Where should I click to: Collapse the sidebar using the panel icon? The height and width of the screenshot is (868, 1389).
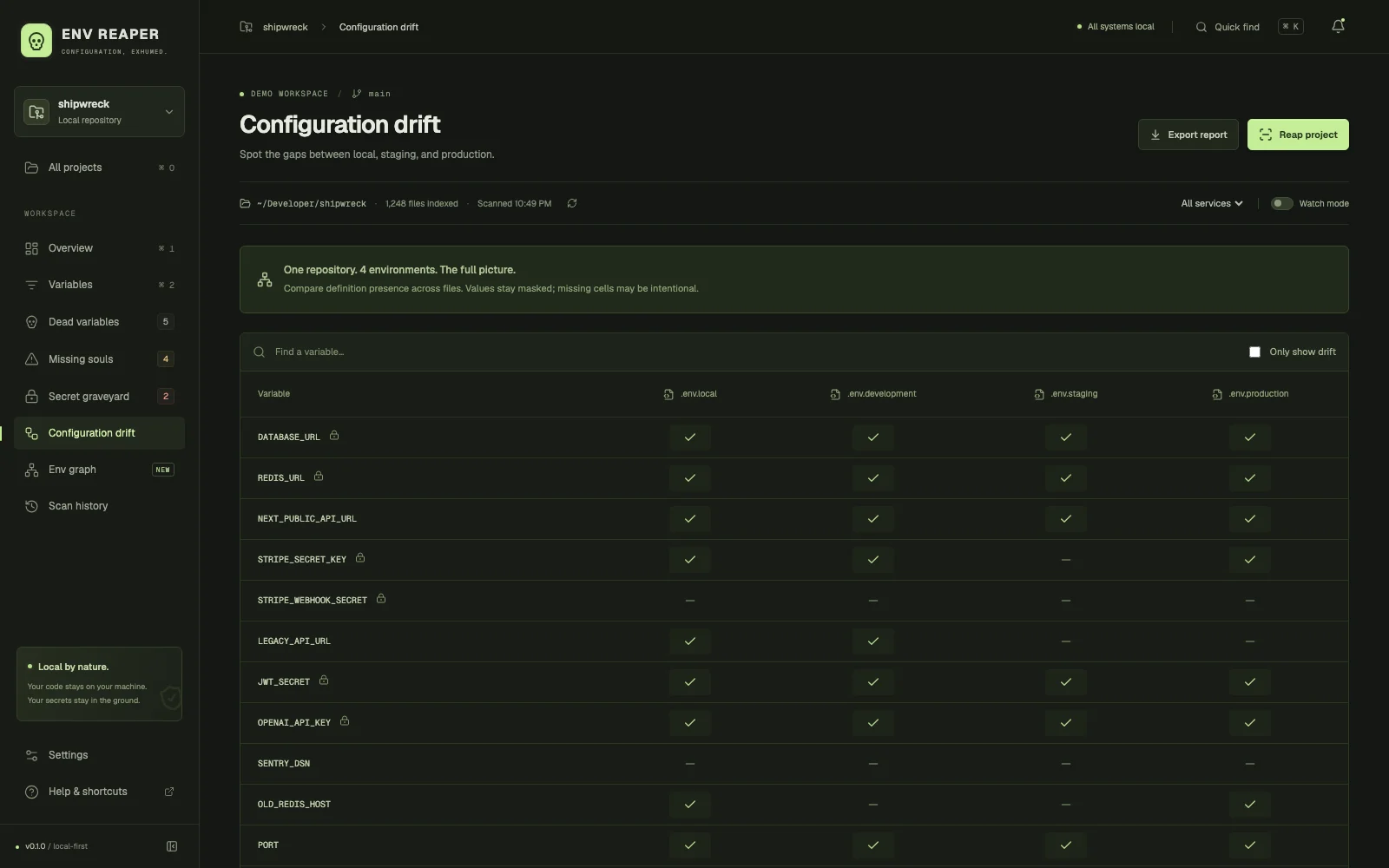[172, 846]
